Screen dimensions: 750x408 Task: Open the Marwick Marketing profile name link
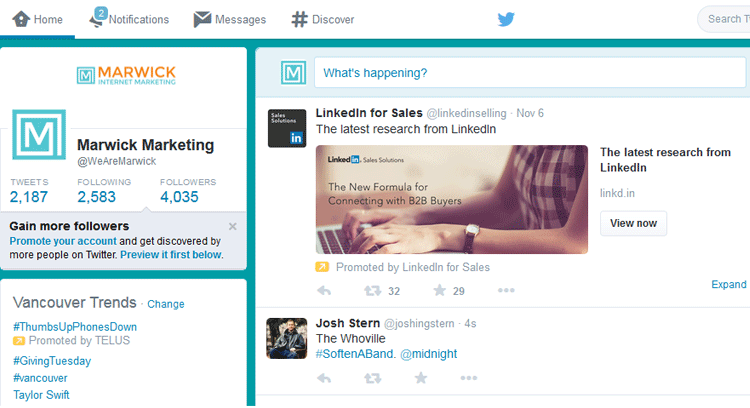pos(145,144)
